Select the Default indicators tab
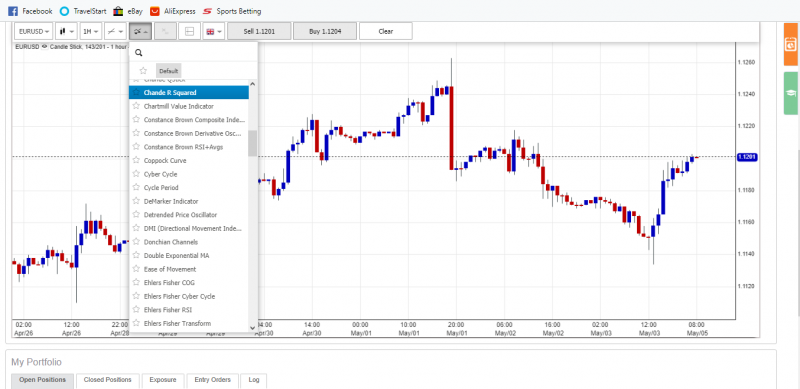 [x=168, y=71]
